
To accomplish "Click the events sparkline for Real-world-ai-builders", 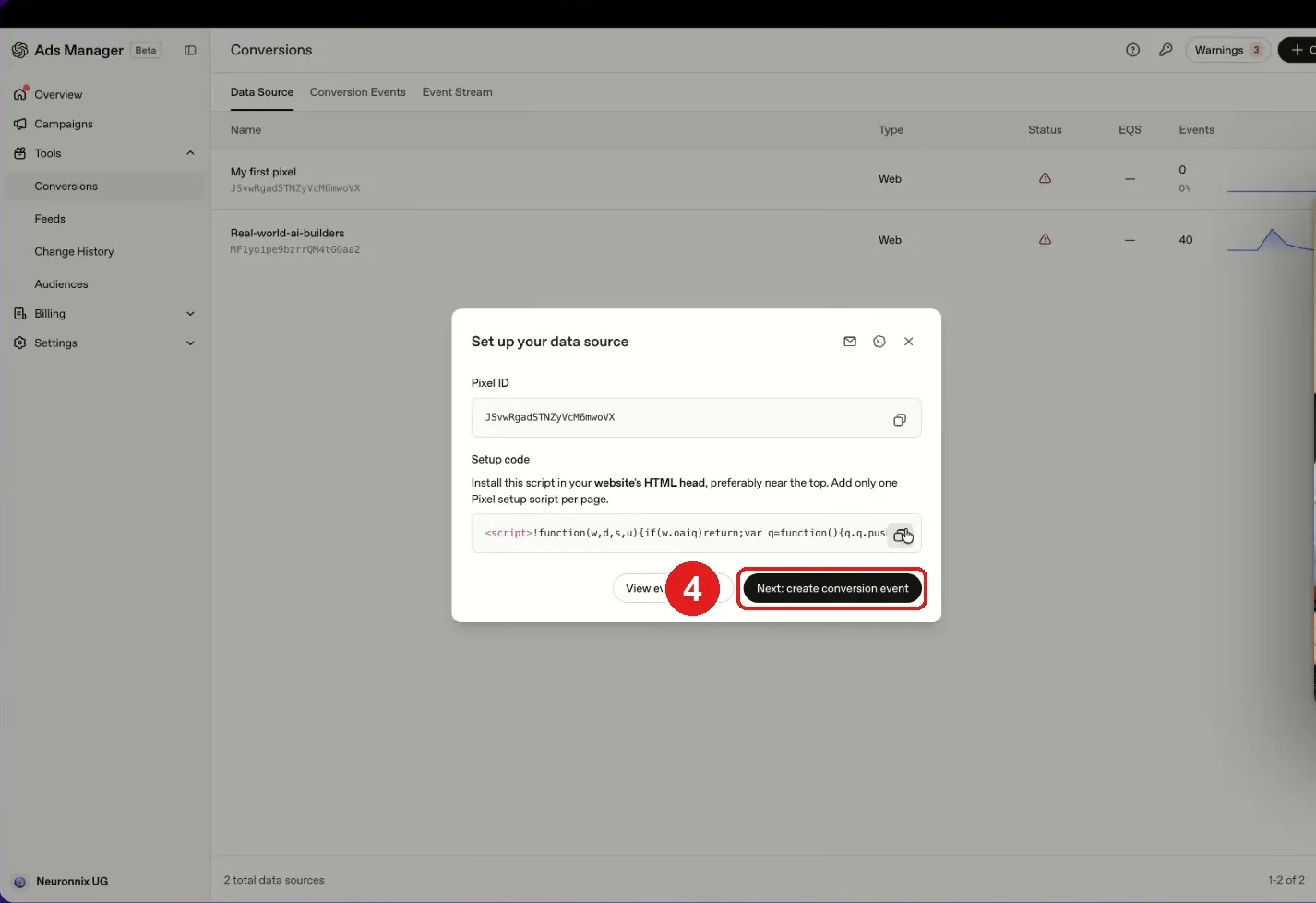I will pos(1271,240).
